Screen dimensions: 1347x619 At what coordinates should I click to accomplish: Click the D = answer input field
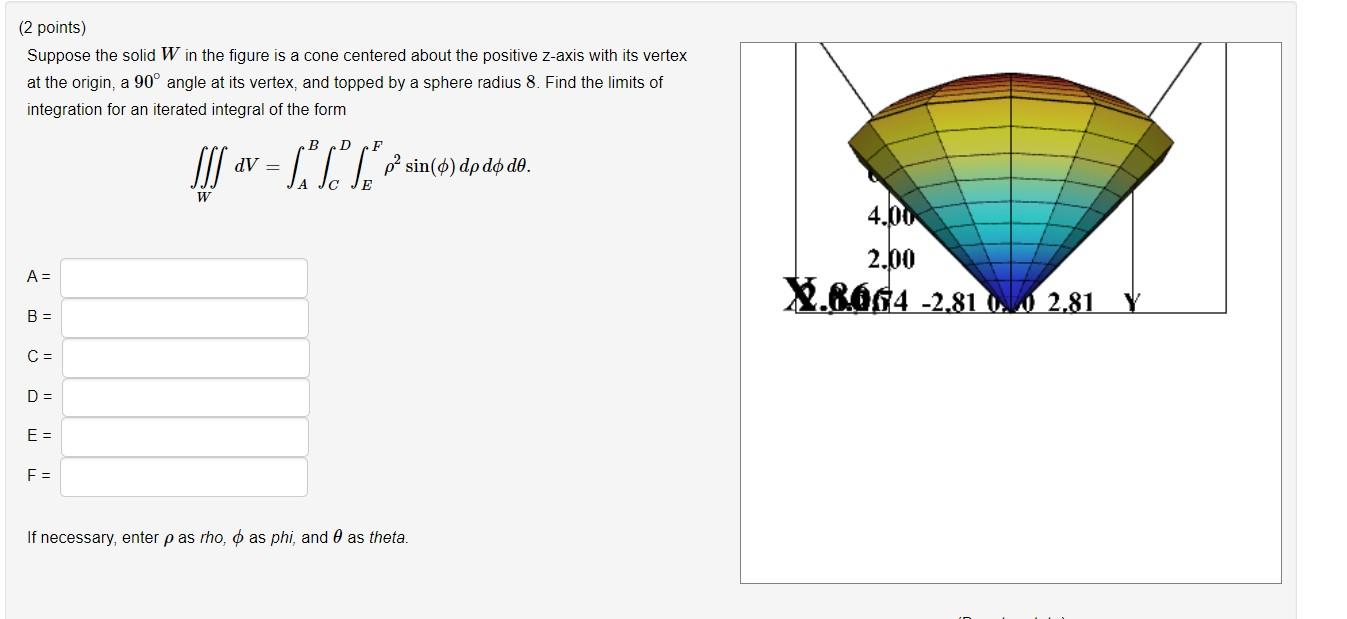pos(185,397)
